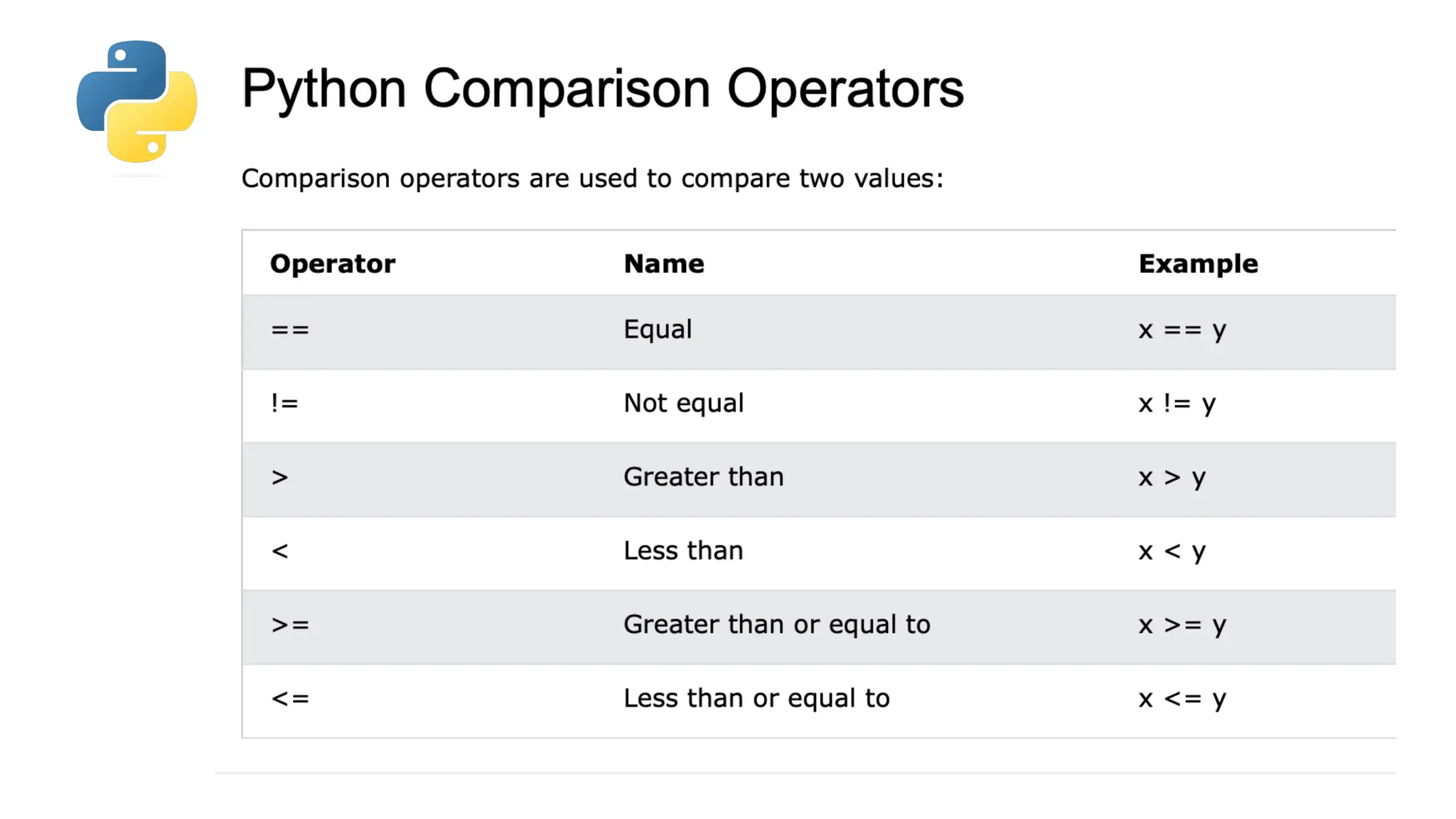Click the Not equal name cell
The image size is (1456, 819).
click(x=683, y=403)
